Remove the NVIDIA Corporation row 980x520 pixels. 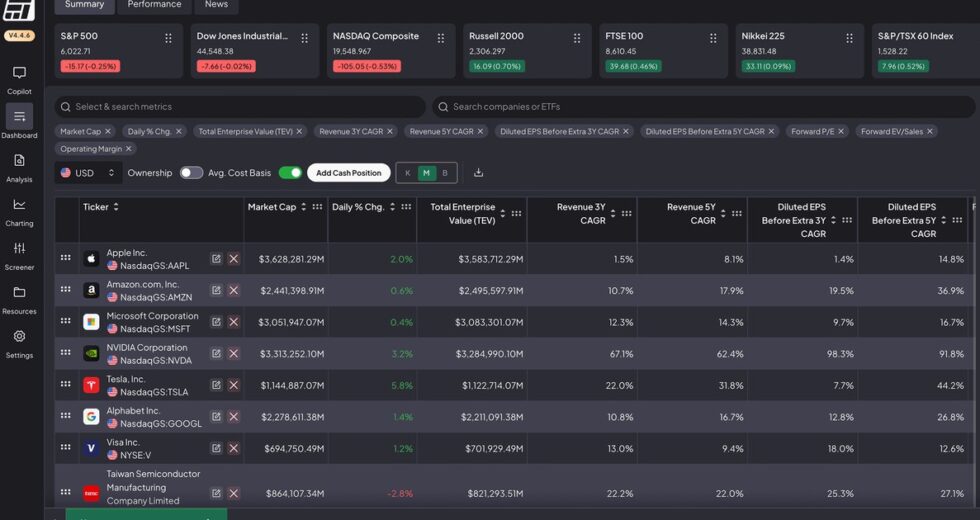pyautogui.click(x=233, y=353)
